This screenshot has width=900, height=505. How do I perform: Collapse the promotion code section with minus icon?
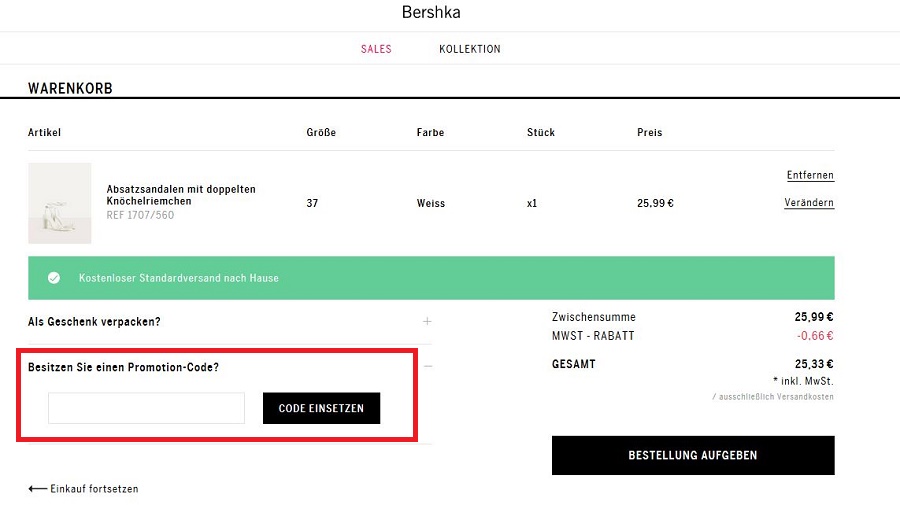pos(428,366)
